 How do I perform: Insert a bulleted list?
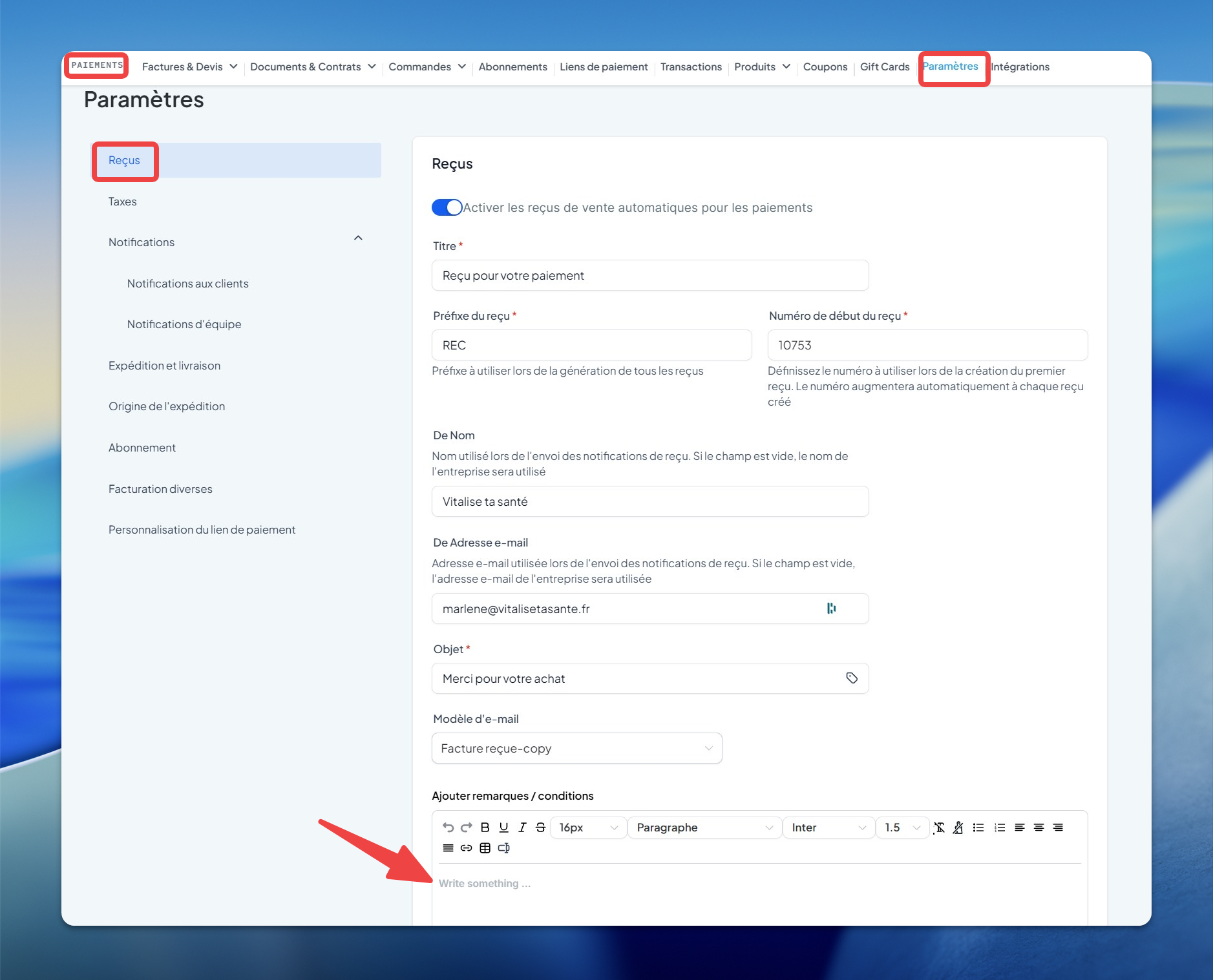(978, 828)
